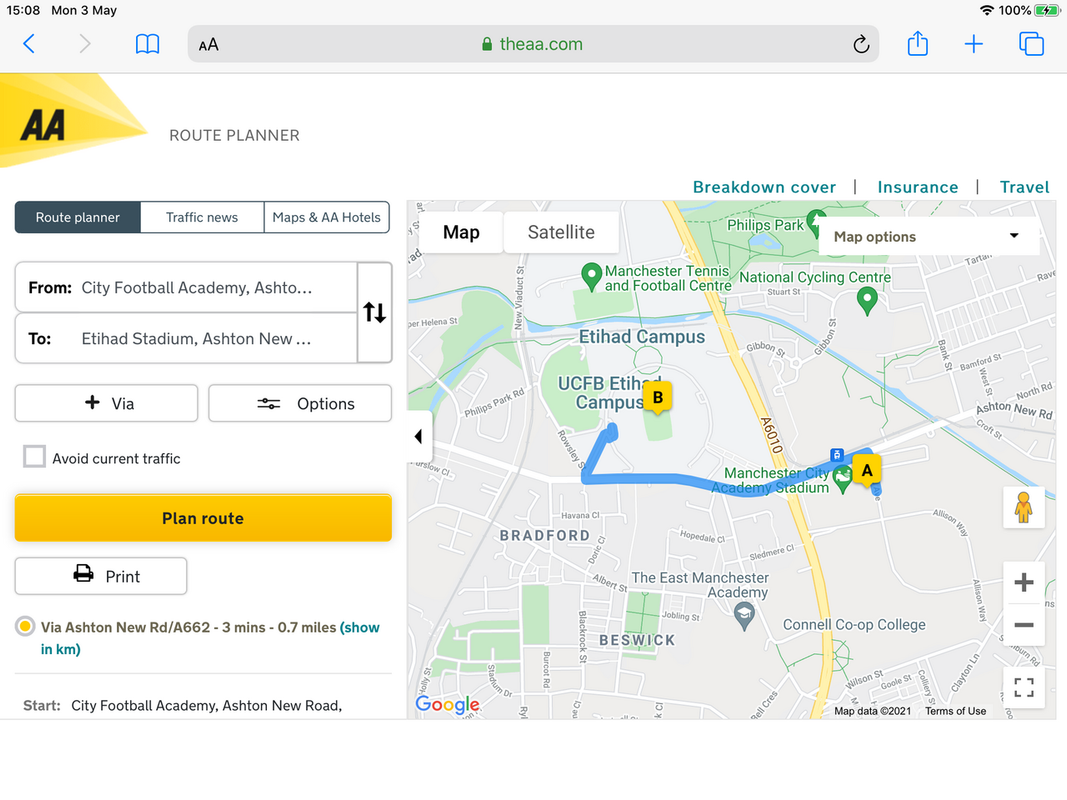Collapse the side panel with left arrow

tap(419, 436)
